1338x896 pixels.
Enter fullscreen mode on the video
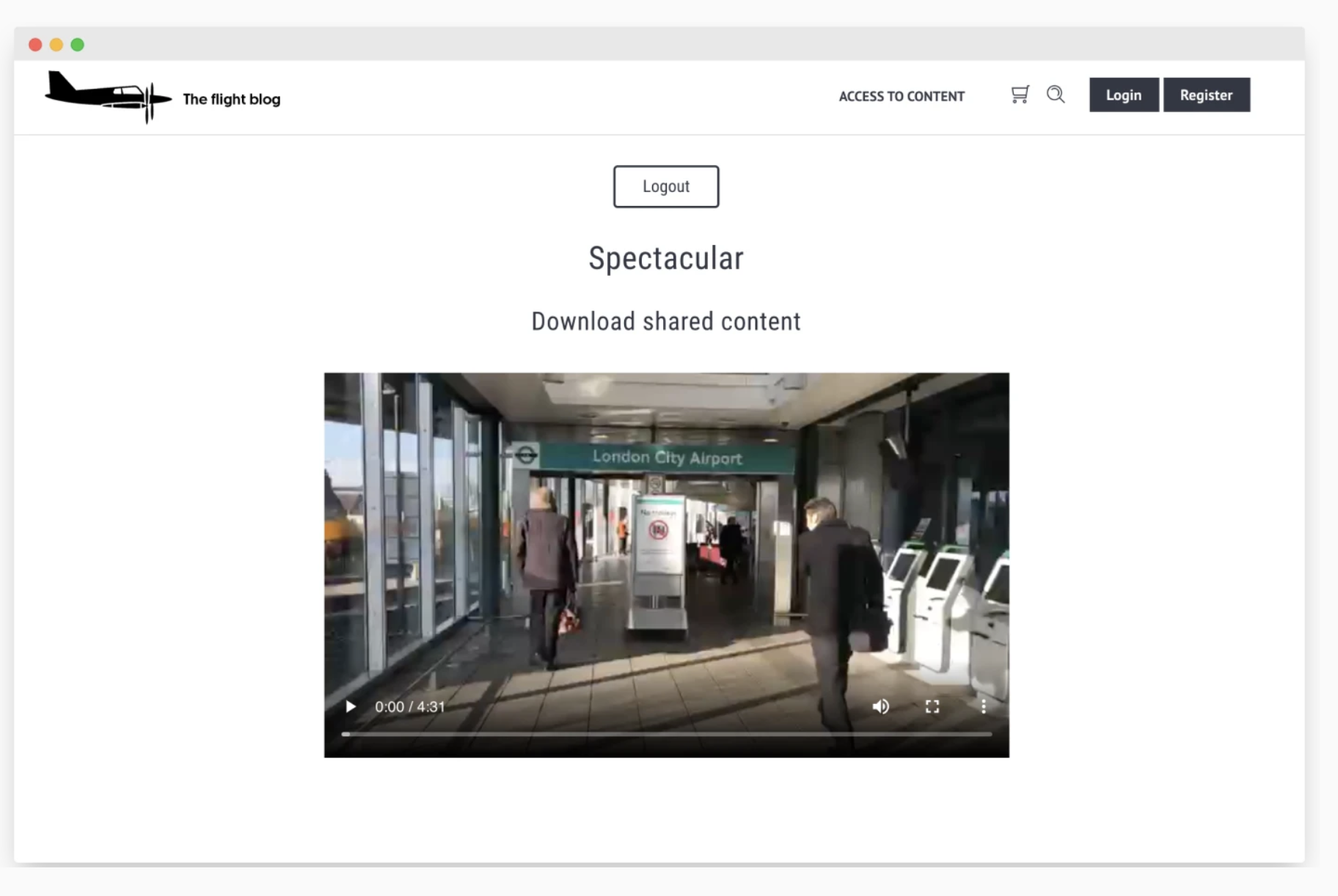point(932,706)
